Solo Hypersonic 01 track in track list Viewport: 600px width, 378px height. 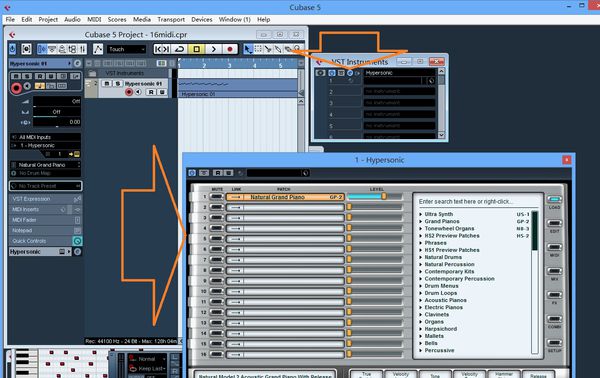117,83
